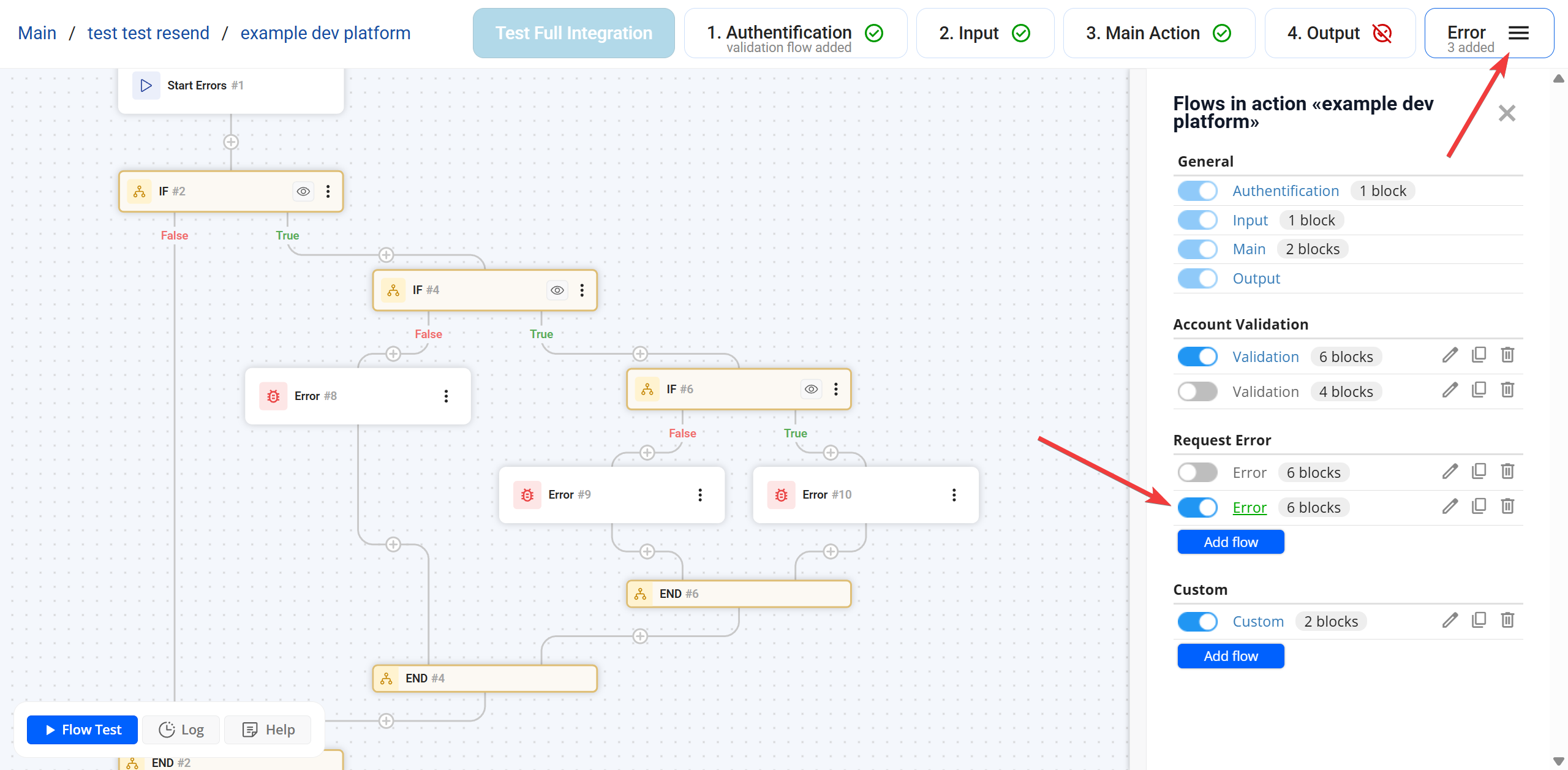Screen dimensions: 1568x770
Task: Toggle the eye preview on IF #4 node
Action: (x=557, y=290)
